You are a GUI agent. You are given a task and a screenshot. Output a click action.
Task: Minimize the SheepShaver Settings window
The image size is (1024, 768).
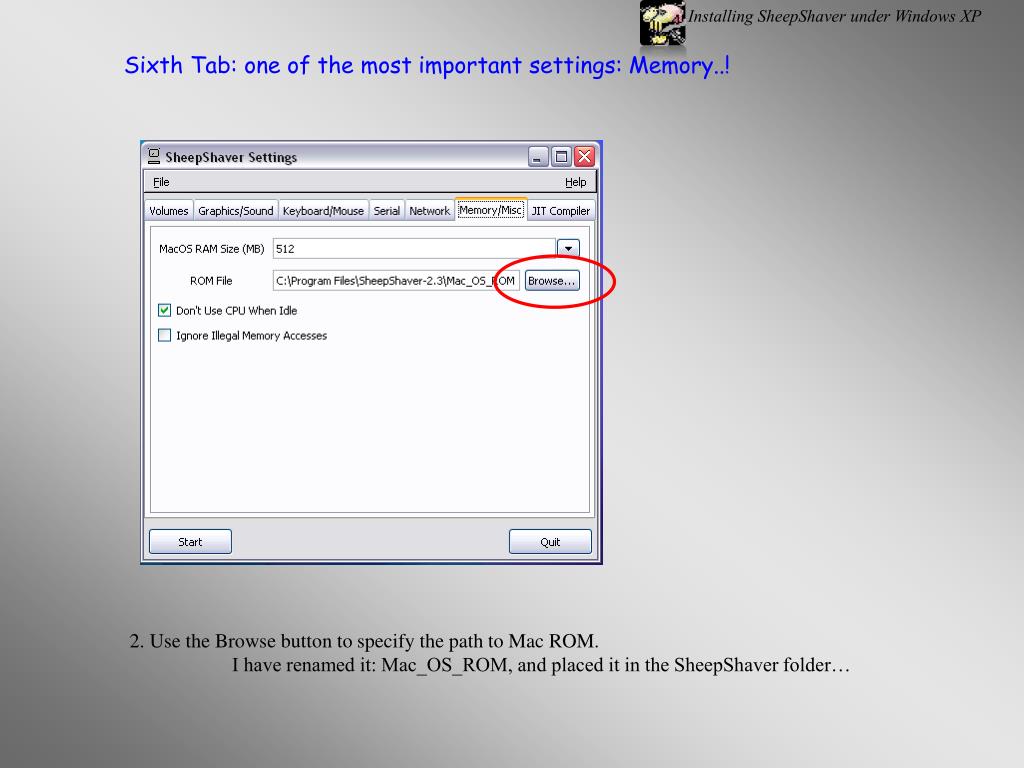[x=538, y=157]
